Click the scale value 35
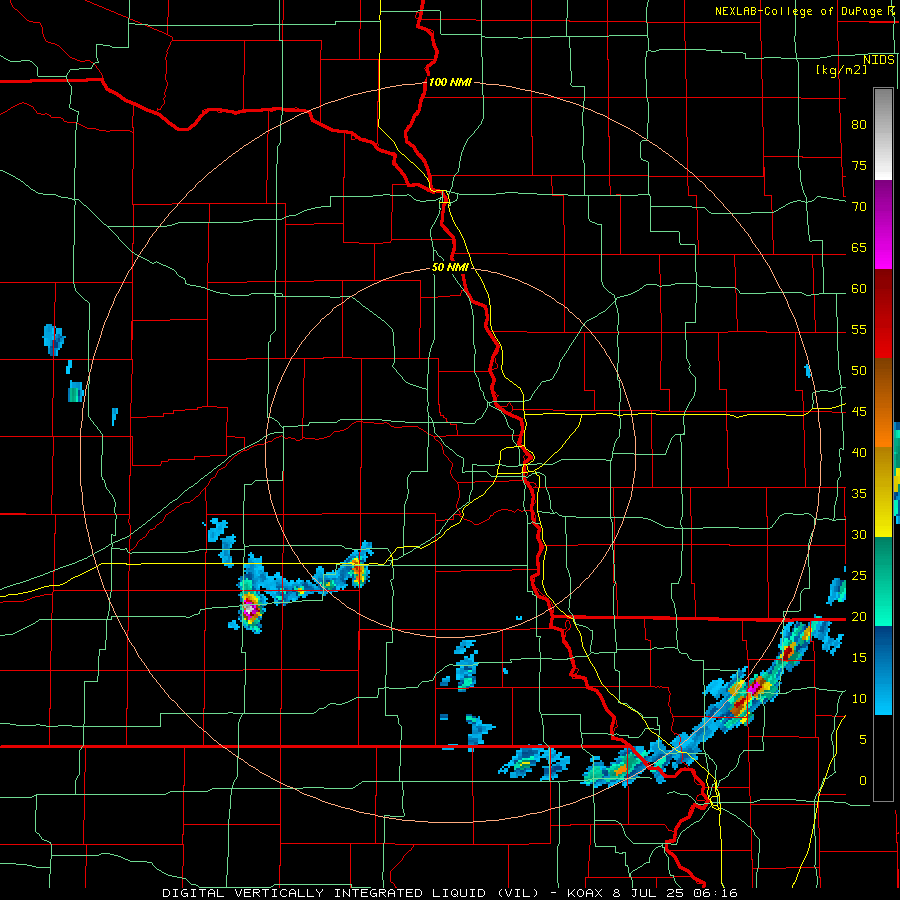 tap(859, 494)
